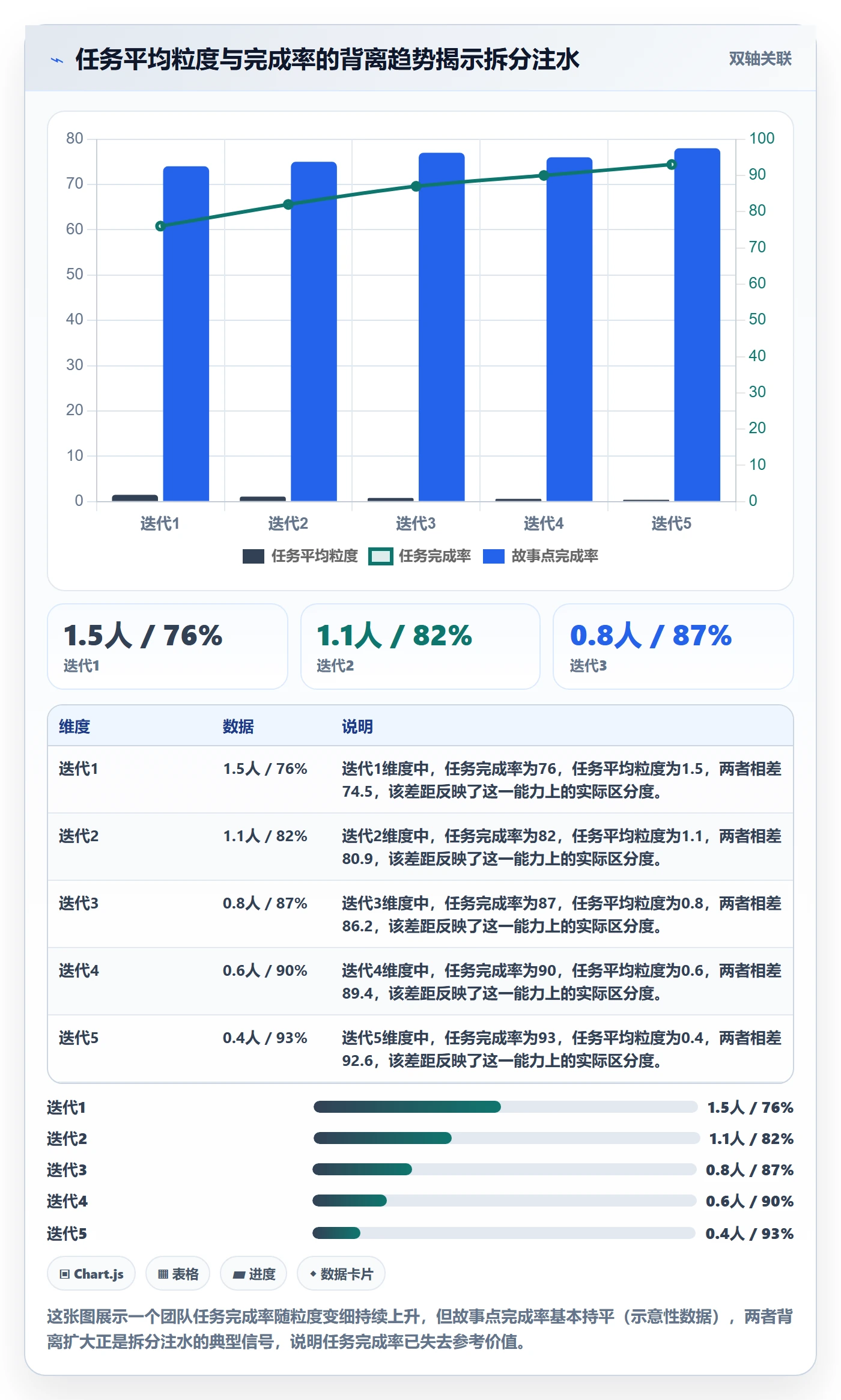
Task: Click the 数据 table column header
Action: point(238,726)
